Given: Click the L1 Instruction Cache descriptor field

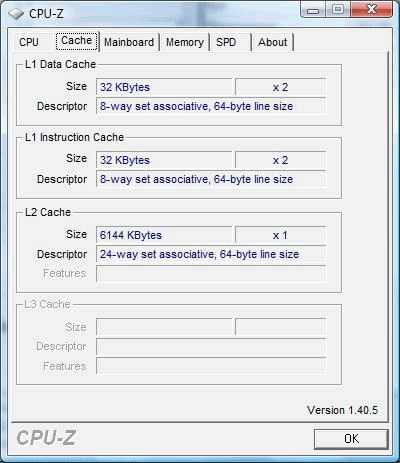Looking at the screenshot, I should click(x=211, y=179).
